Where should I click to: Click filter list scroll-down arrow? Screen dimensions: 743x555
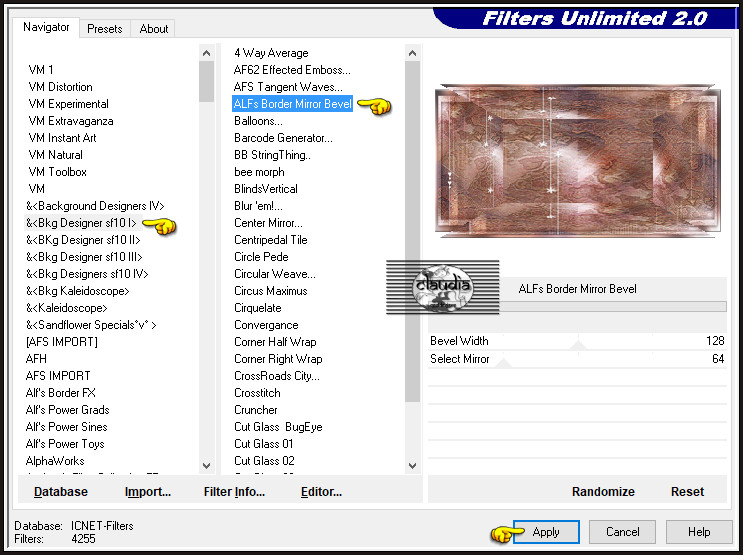[x=413, y=465]
